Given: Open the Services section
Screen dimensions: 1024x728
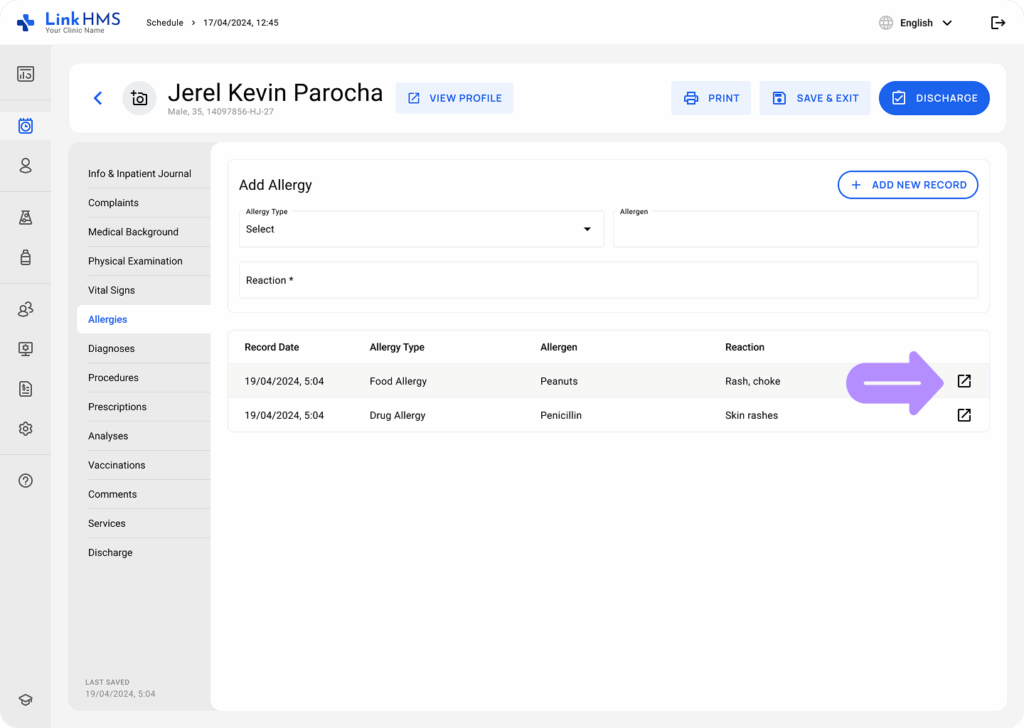Looking at the screenshot, I should 106,523.
